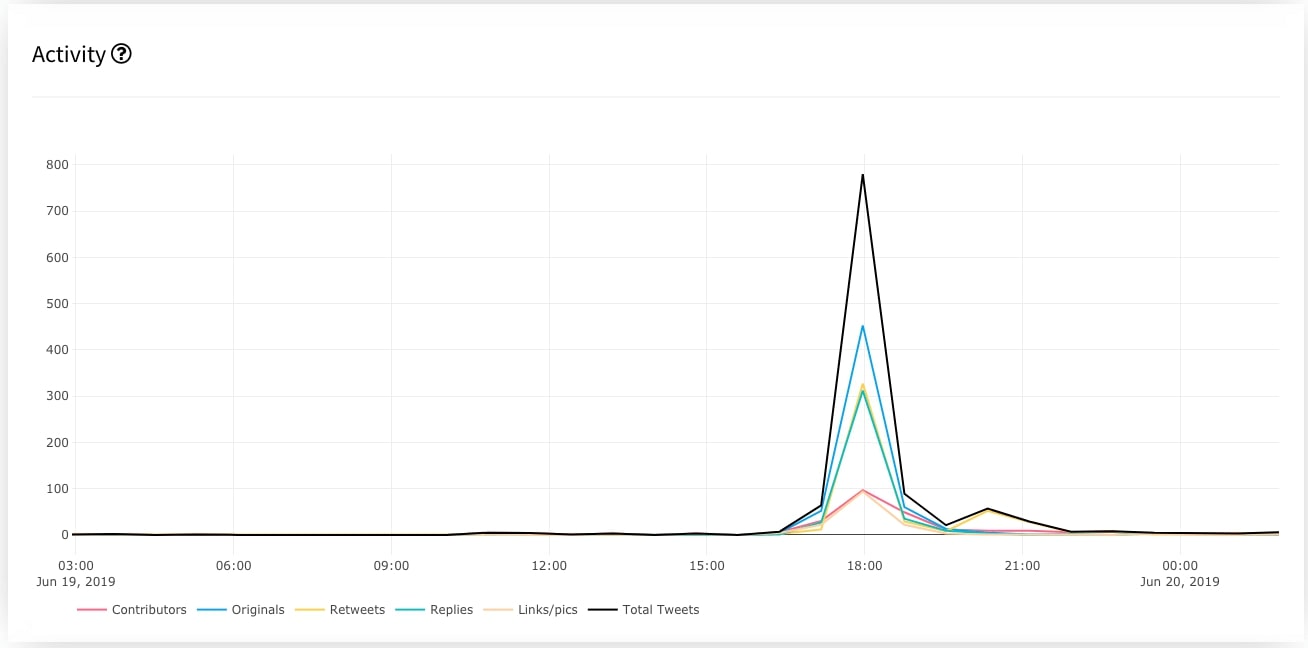Viewport: 1308px width, 648px height.
Task: Click the help icon next to Activity
Action: pos(122,54)
